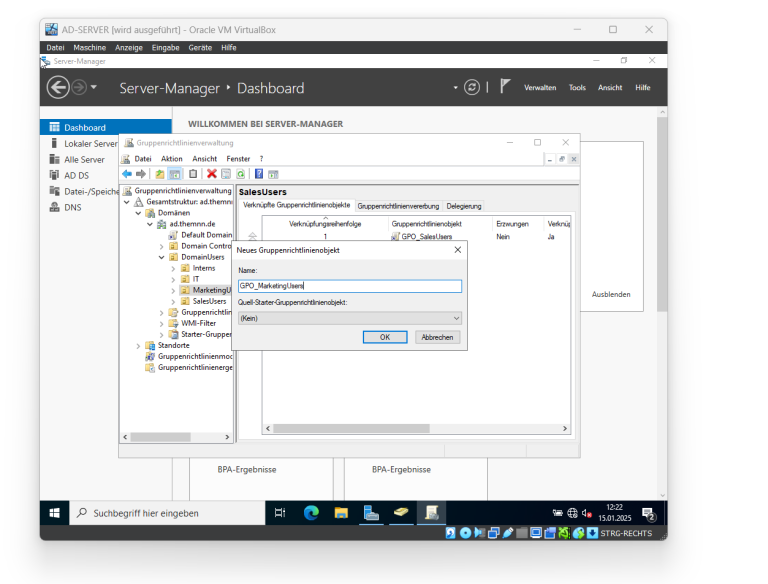Expand the Standorte node
The image size is (768, 584).
click(139, 345)
